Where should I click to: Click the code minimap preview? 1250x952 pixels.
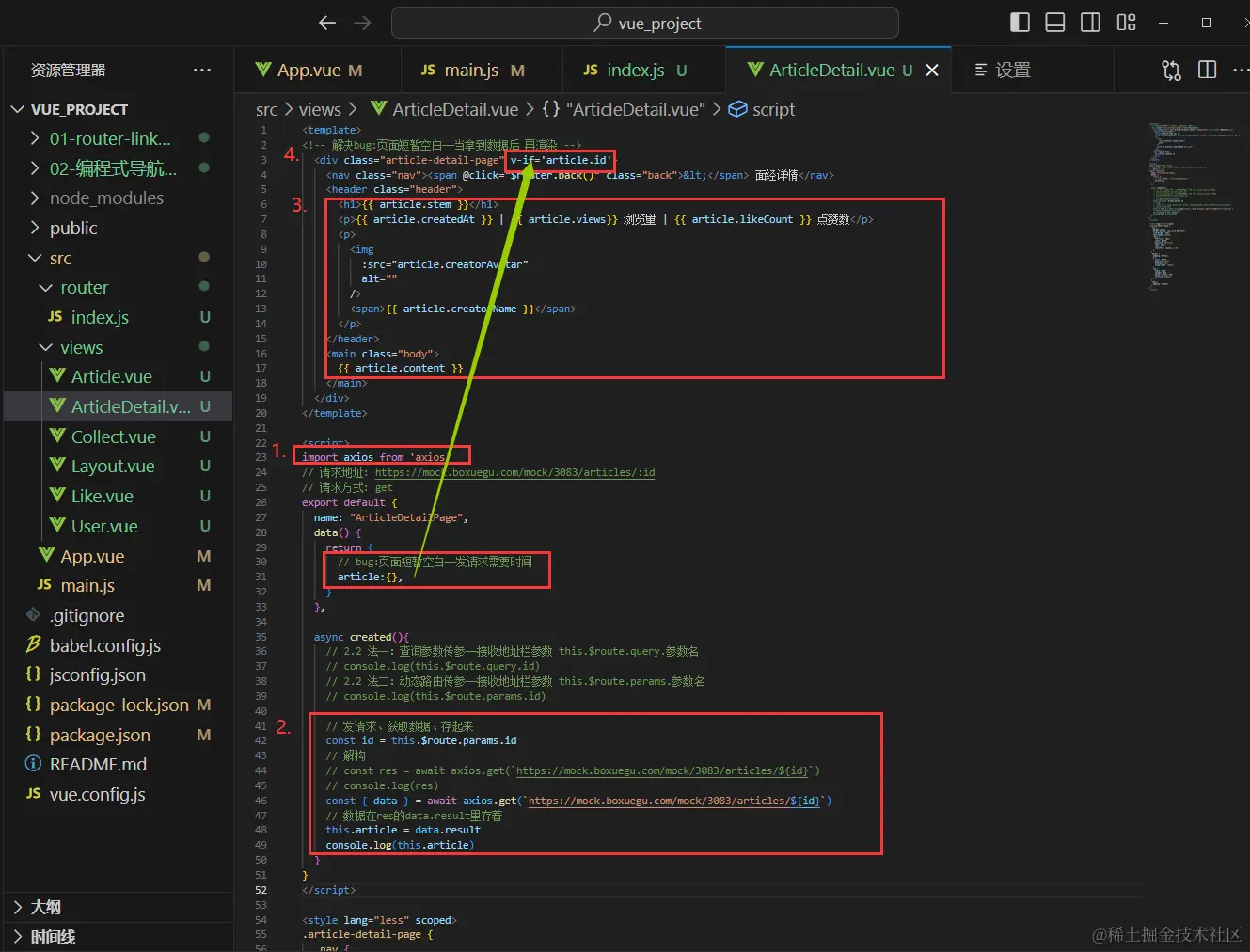coord(1193,207)
